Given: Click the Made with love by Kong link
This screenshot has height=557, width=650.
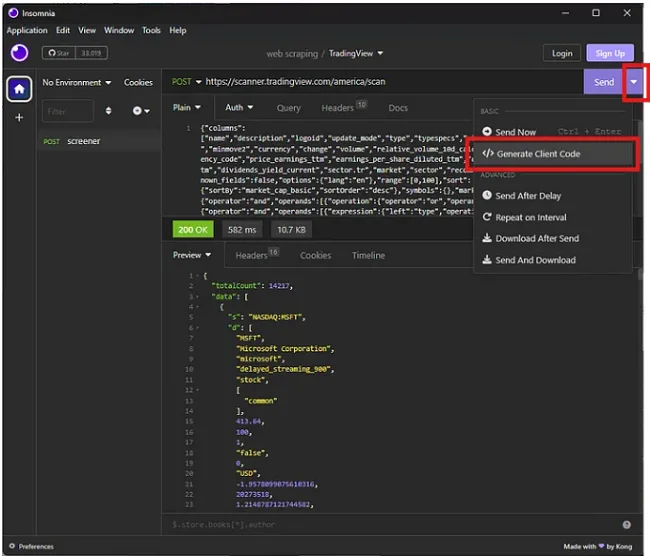Looking at the screenshot, I should tap(597, 546).
